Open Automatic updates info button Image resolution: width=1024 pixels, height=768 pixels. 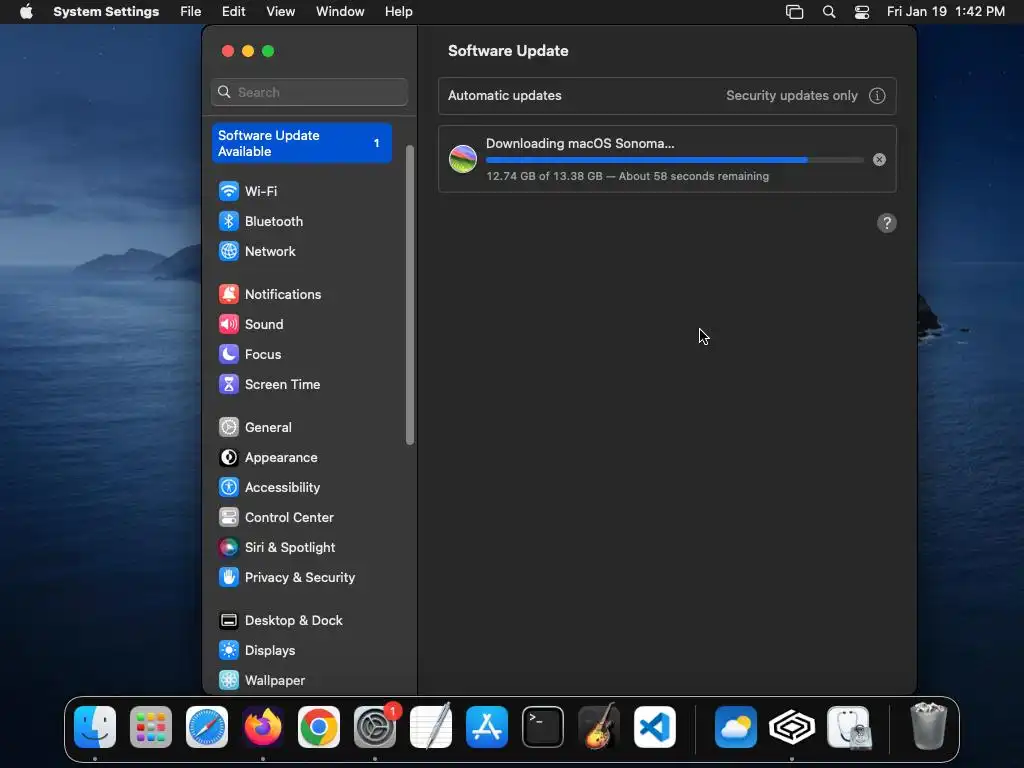[877, 96]
